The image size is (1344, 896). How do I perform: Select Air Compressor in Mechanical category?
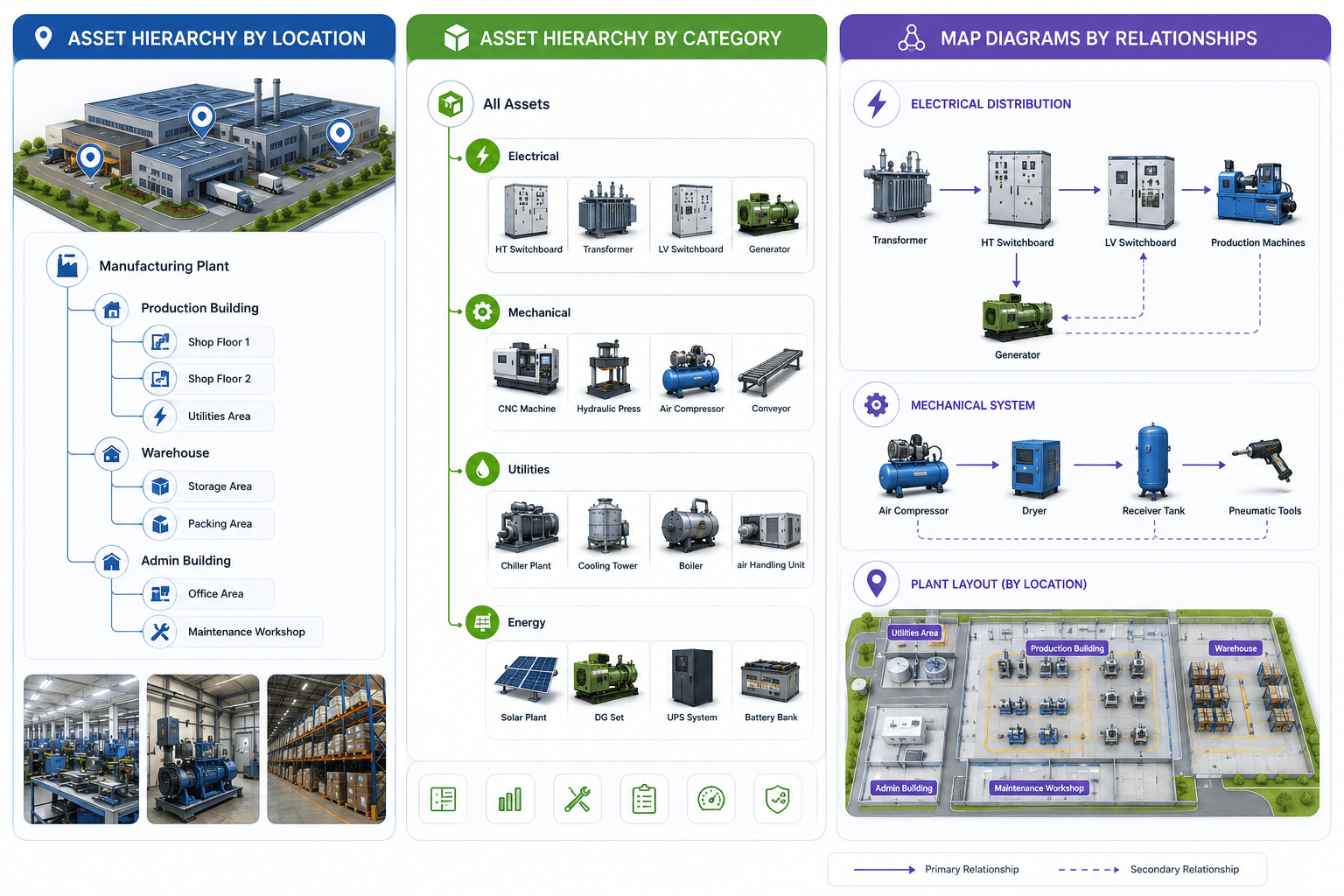[x=691, y=376]
